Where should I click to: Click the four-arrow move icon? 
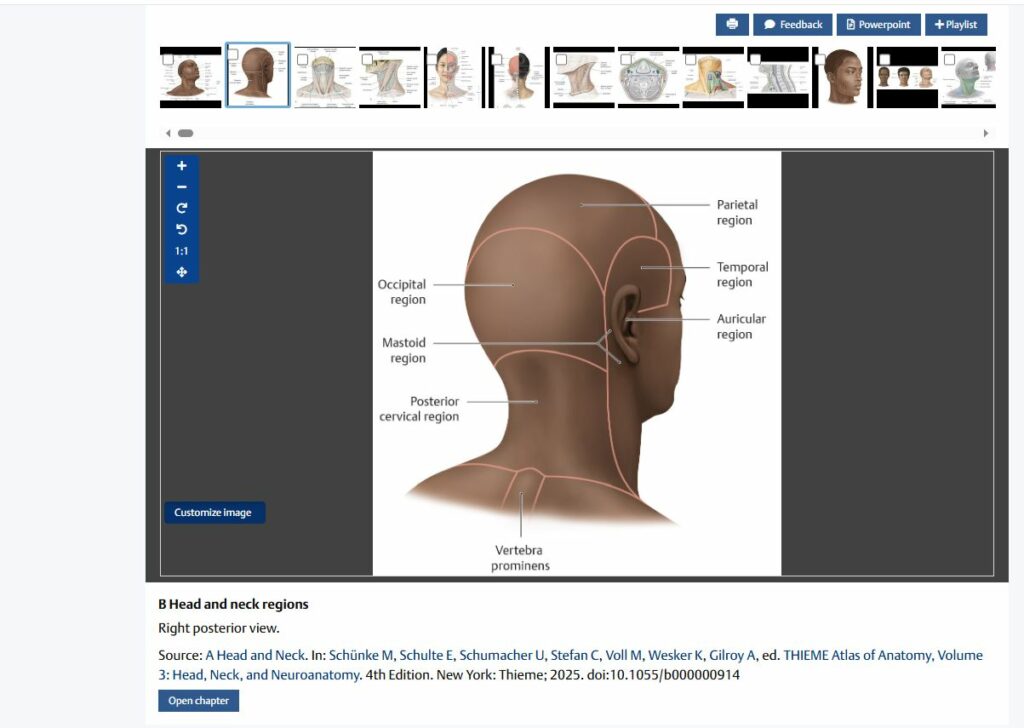pyautogui.click(x=181, y=272)
